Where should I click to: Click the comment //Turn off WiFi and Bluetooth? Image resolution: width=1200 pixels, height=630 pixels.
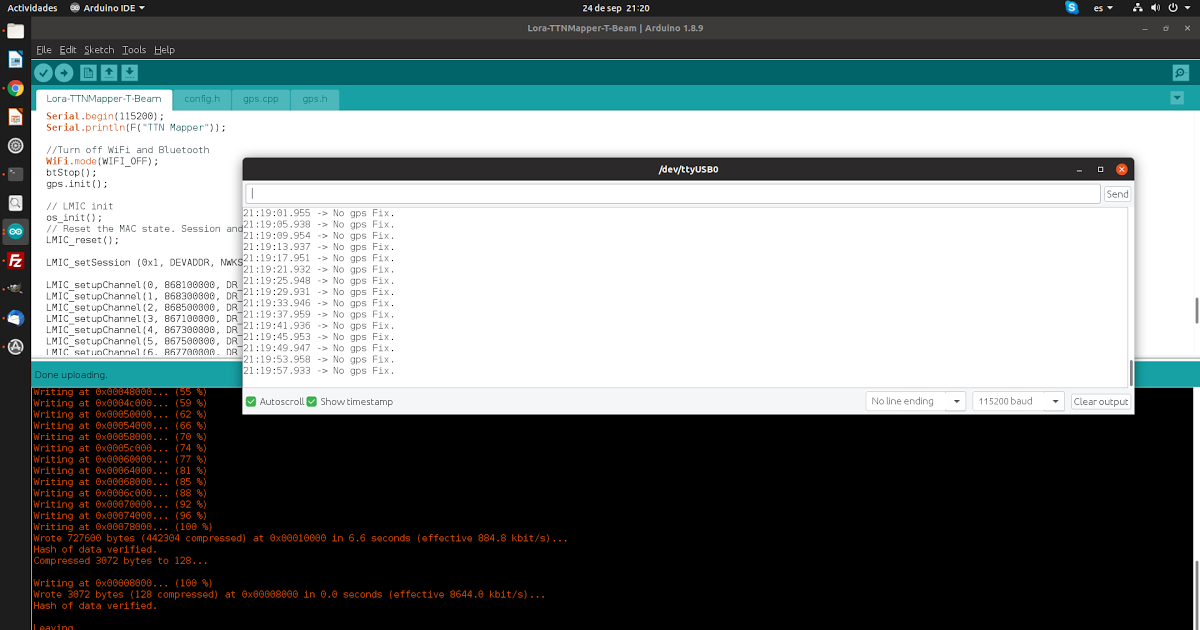[128, 150]
